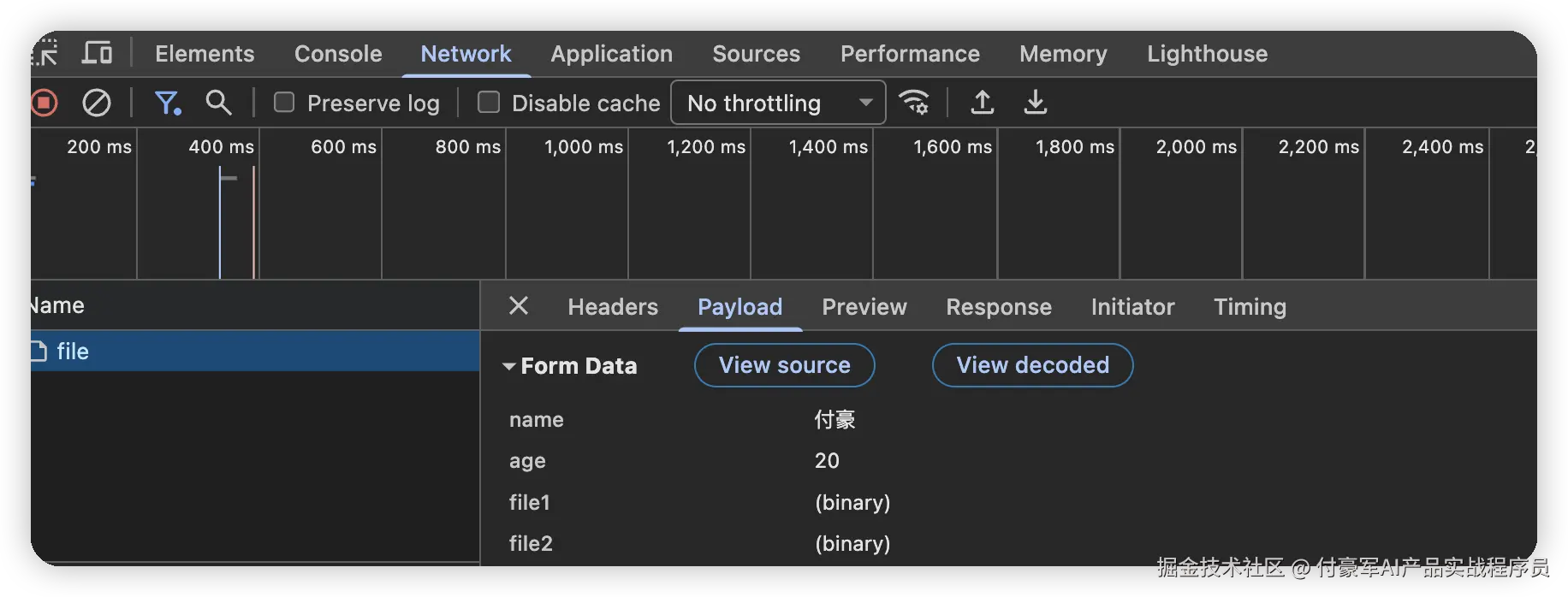Enable the Disable cache checkbox
Screen dimensions: 1568x597
(x=489, y=103)
